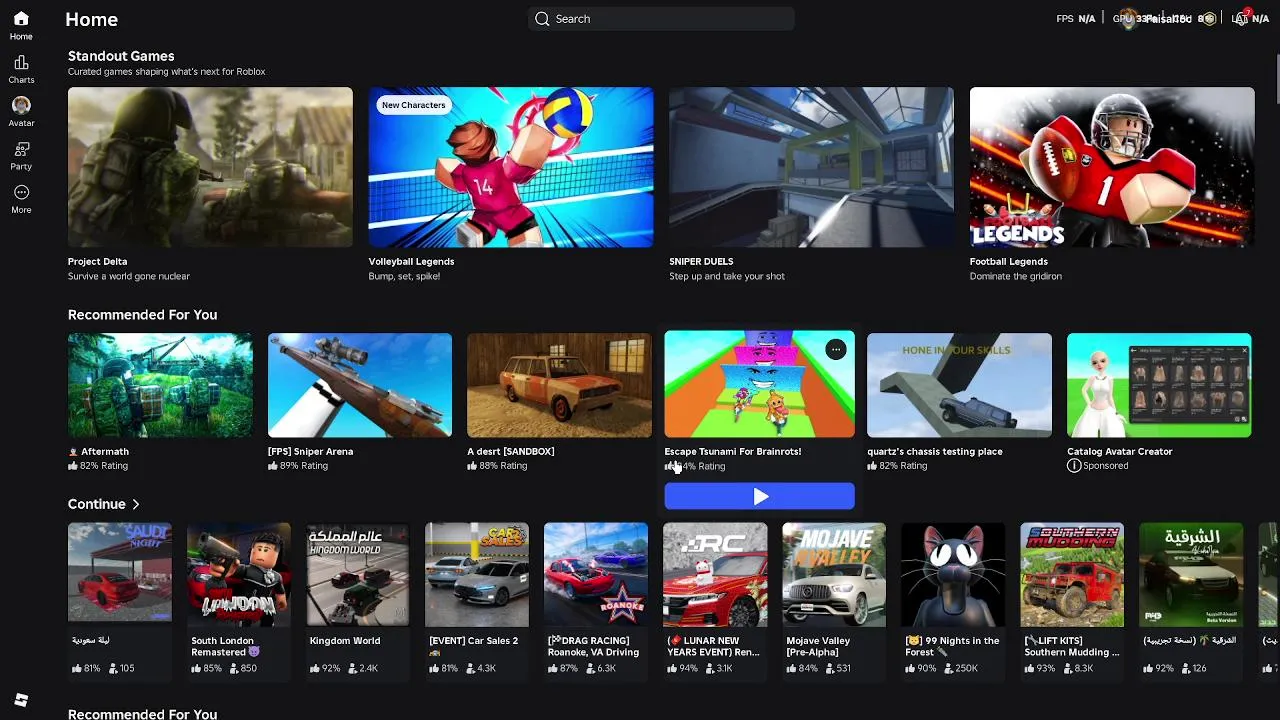This screenshot has width=1280, height=720.
Task: Open the Volleyball Legends game thumbnail
Action: (x=511, y=167)
